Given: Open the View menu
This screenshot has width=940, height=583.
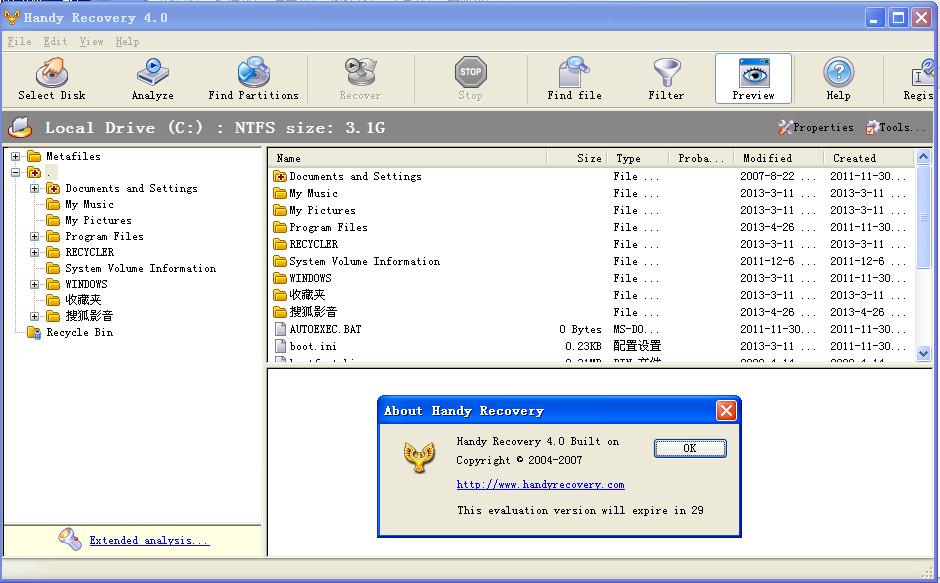Looking at the screenshot, I should point(91,41).
